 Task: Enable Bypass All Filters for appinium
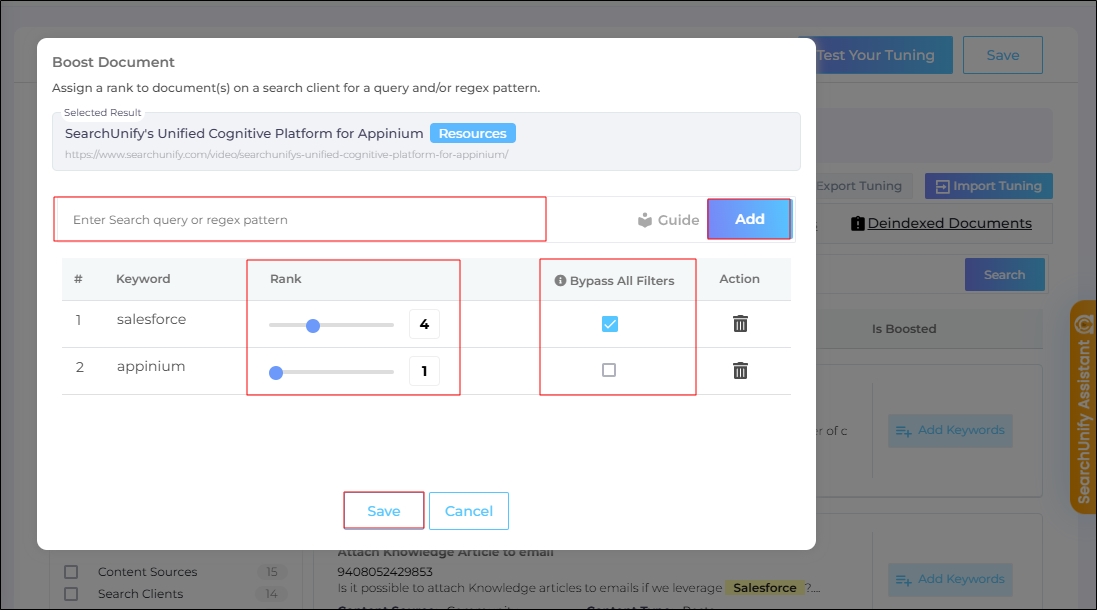click(x=609, y=370)
